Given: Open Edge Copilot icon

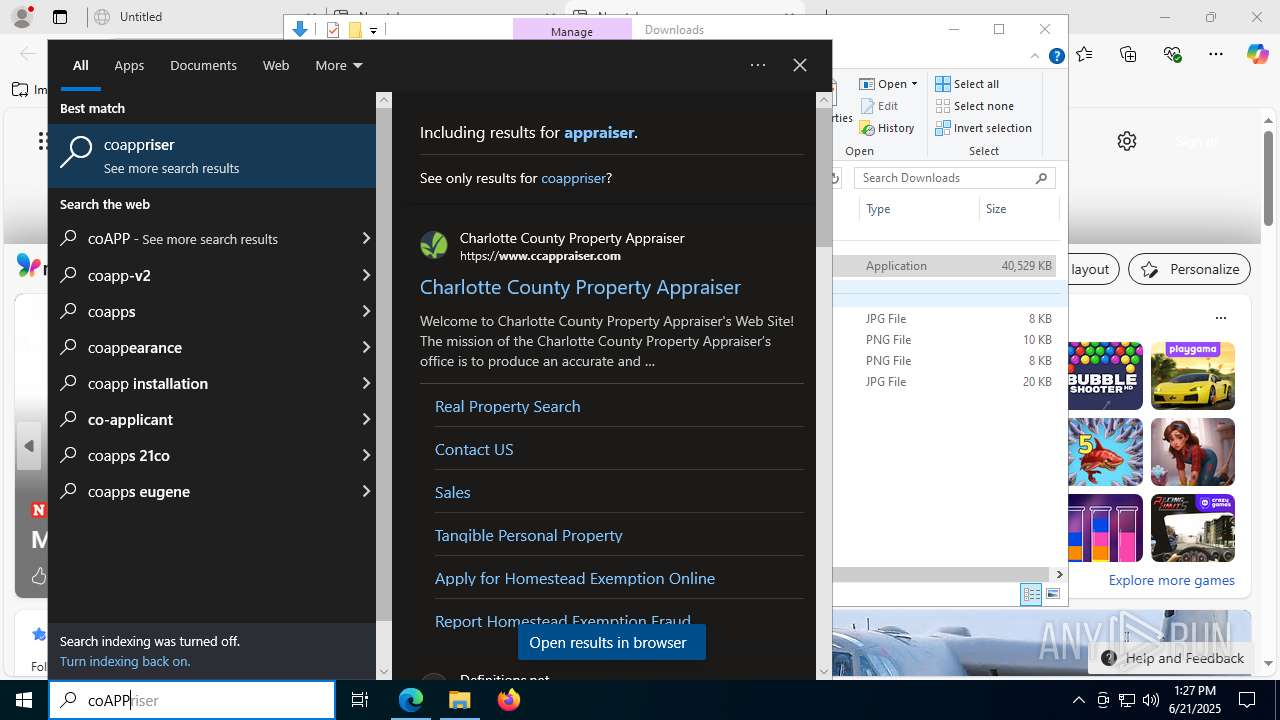Looking at the screenshot, I should [1257, 54].
